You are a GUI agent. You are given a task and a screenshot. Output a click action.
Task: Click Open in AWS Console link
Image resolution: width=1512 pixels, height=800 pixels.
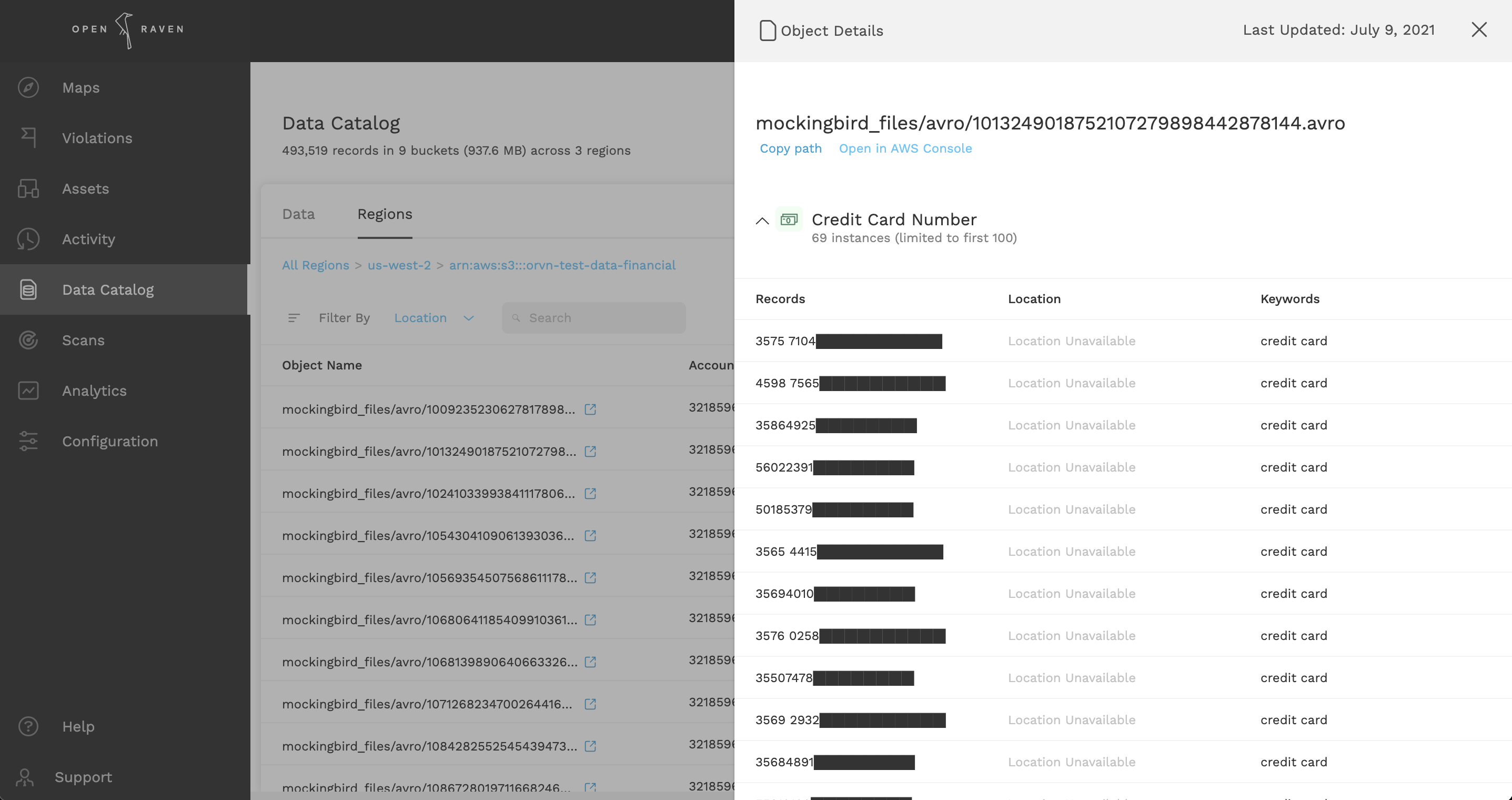coord(904,148)
